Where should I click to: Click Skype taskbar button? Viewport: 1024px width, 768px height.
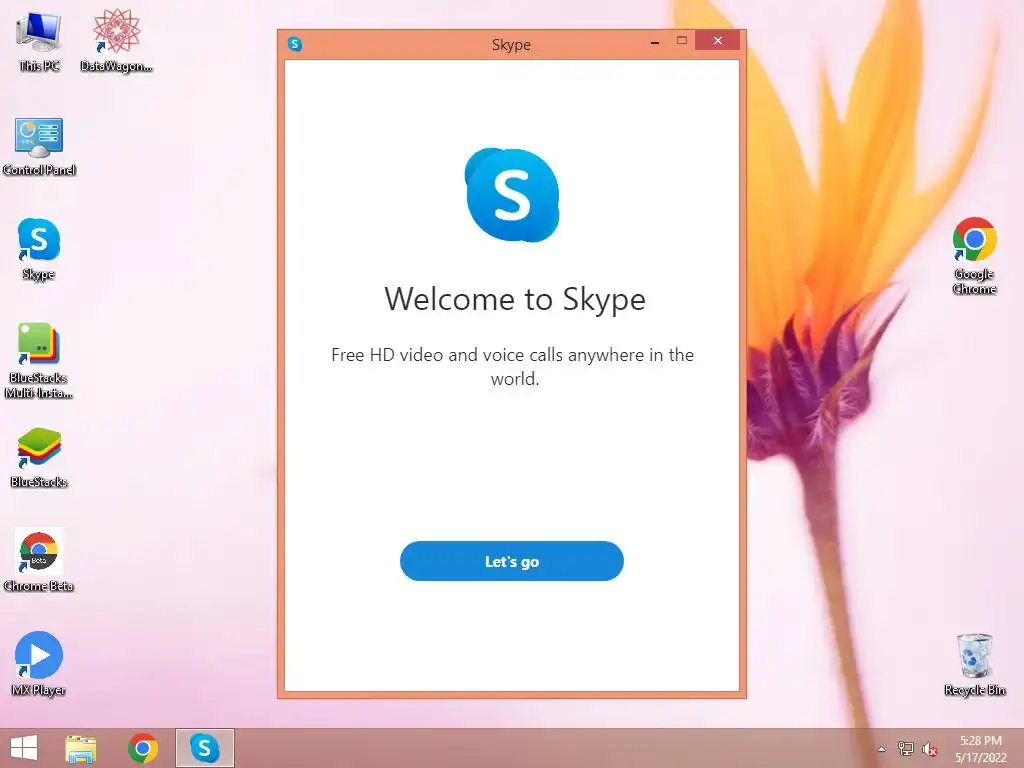204,748
